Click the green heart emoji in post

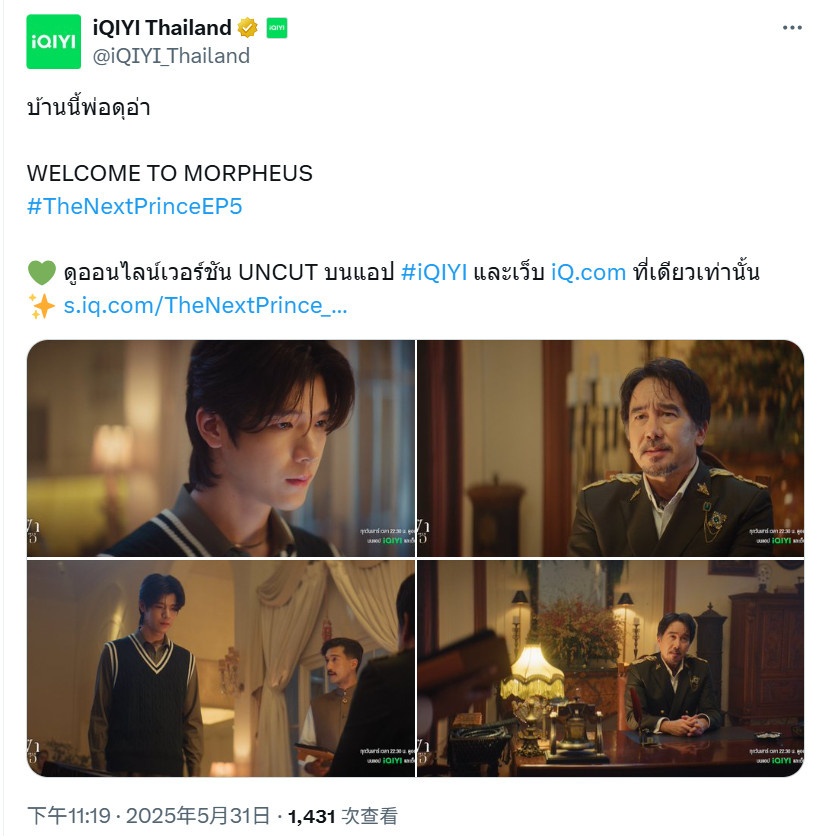[42, 272]
